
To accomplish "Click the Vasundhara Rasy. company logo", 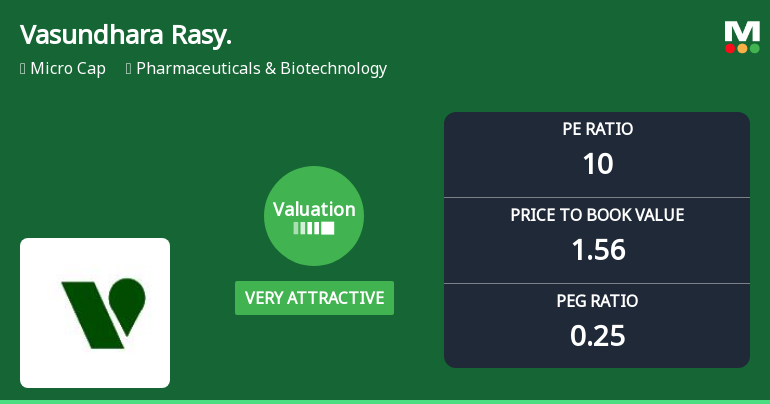I will tap(95, 313).
